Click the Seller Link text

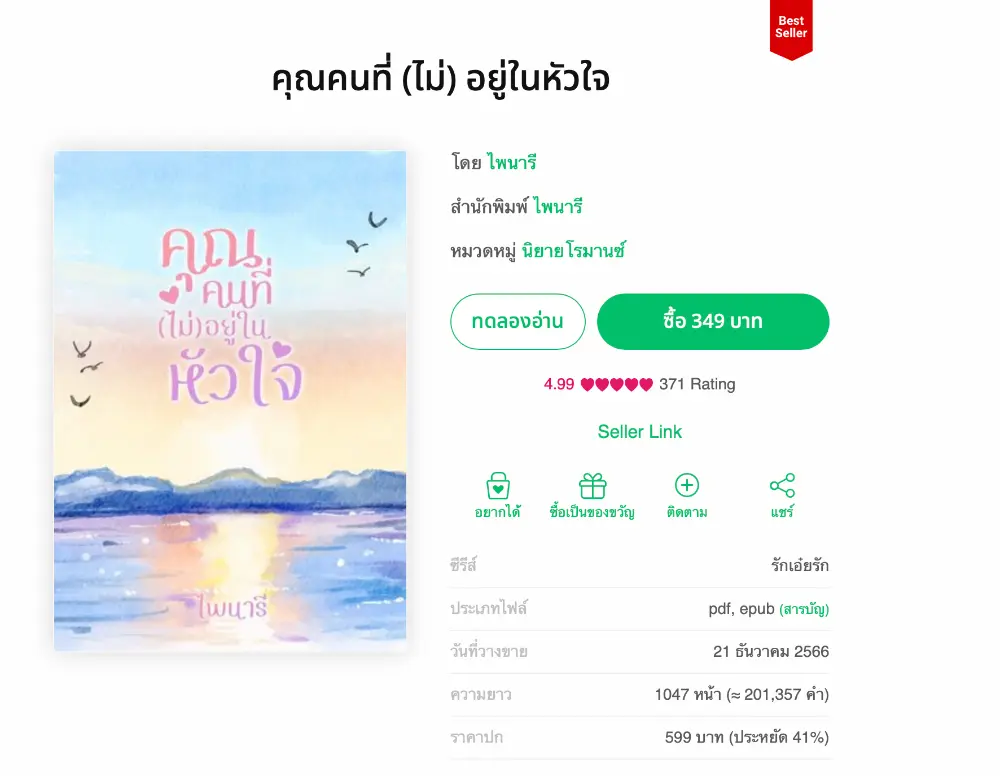point(640,432)
